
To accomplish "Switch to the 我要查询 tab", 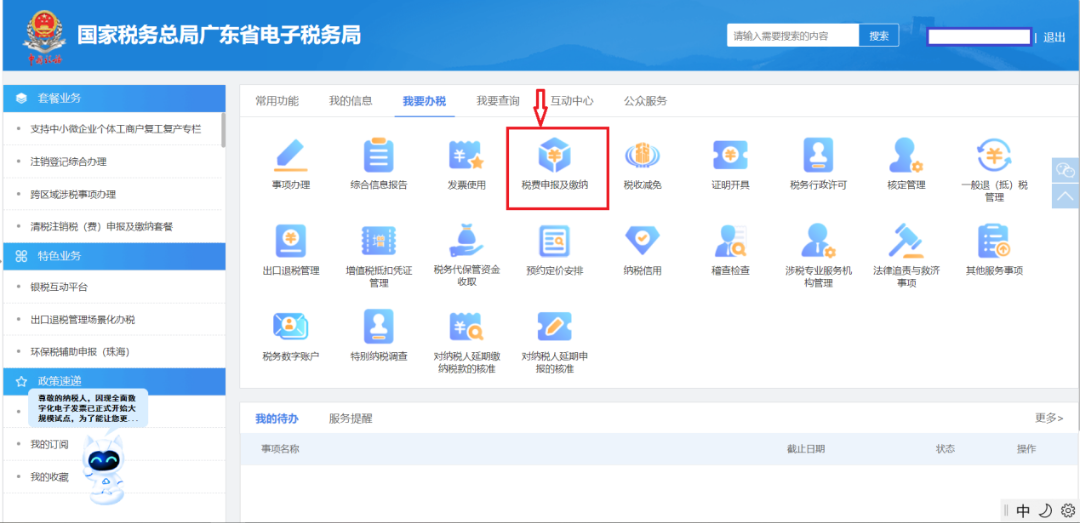I will pos(498,101).
